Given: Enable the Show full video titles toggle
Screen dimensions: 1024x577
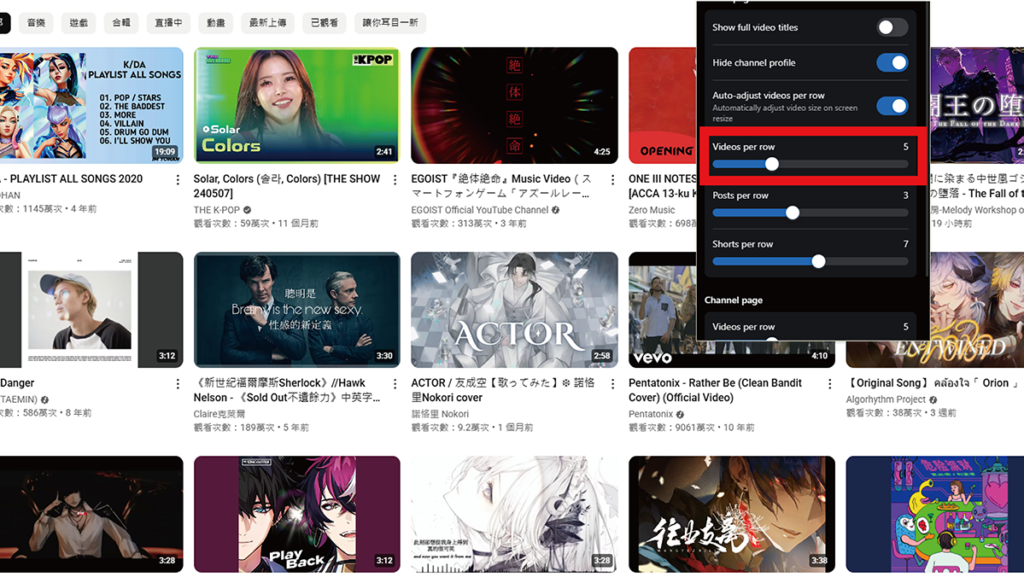Looking at the screenshot, I should [892, 27].
